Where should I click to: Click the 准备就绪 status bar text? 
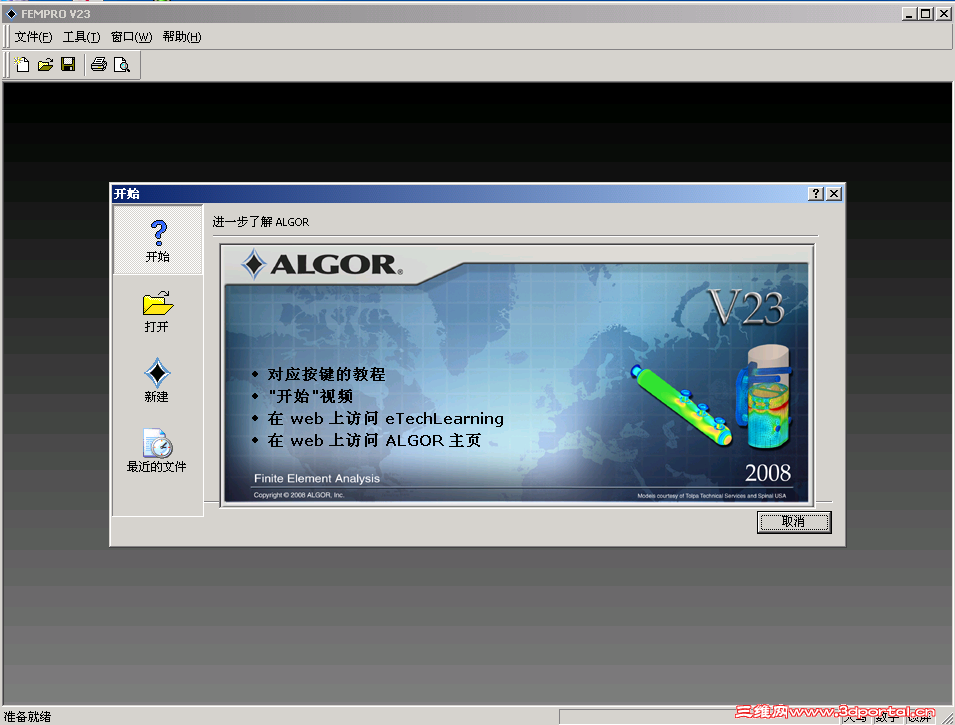point(27,716)
